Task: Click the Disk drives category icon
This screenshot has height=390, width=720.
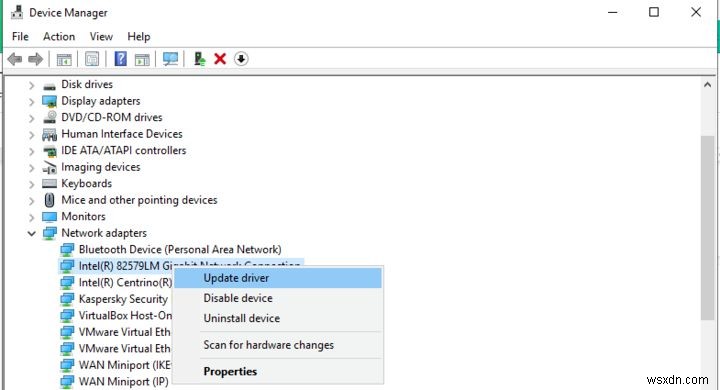Action: 50,85
